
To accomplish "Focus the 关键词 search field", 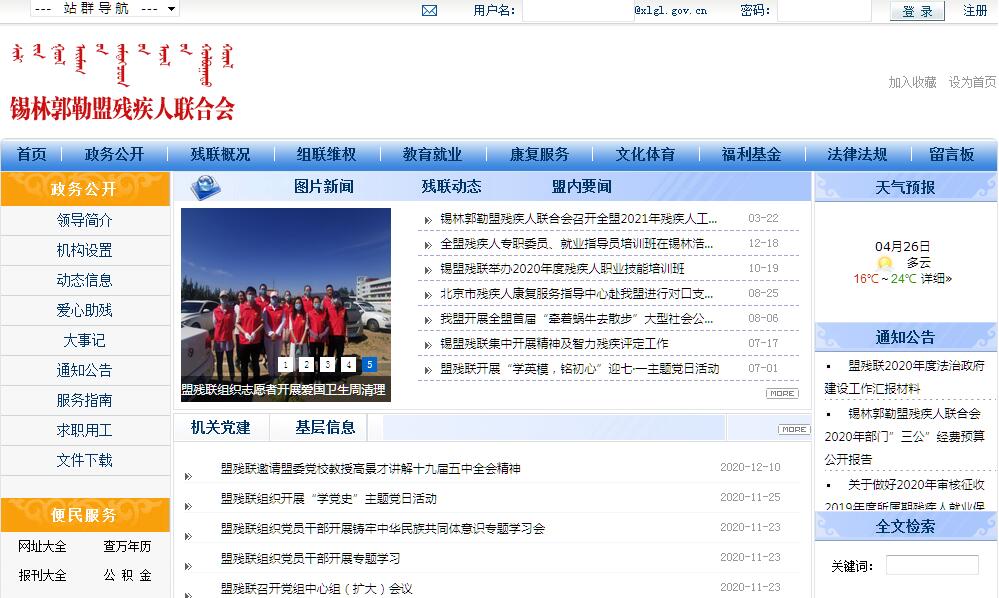I will (x=932, y=566).
